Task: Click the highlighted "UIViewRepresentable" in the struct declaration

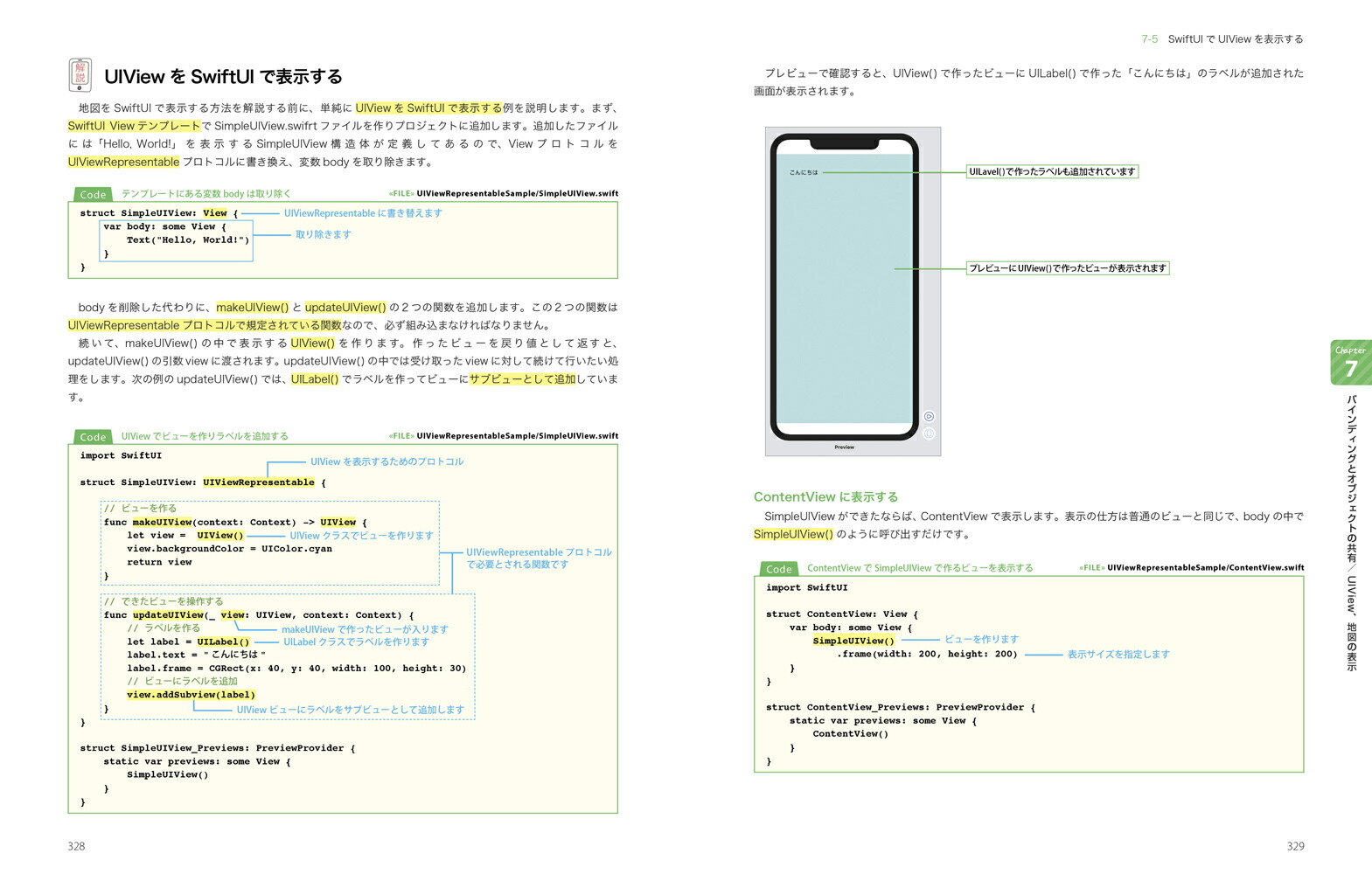Action: click(x=259, y=482)
